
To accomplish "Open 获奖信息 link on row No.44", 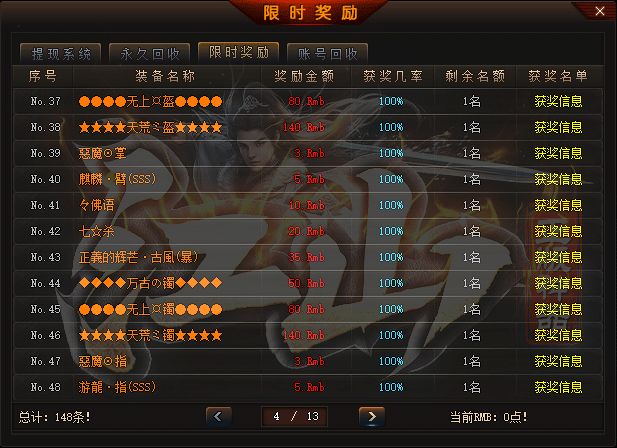I will 558,283.
